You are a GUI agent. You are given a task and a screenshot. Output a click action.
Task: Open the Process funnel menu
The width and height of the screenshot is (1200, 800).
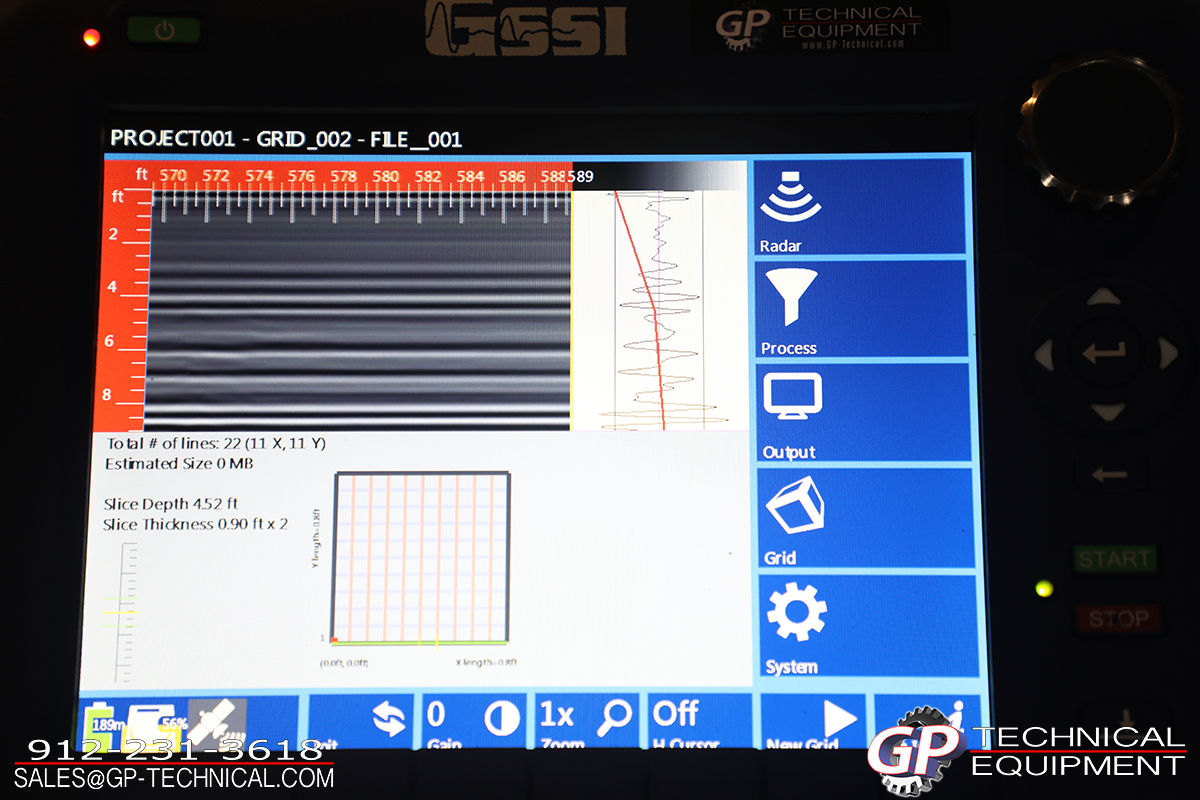tap(860, 309)
